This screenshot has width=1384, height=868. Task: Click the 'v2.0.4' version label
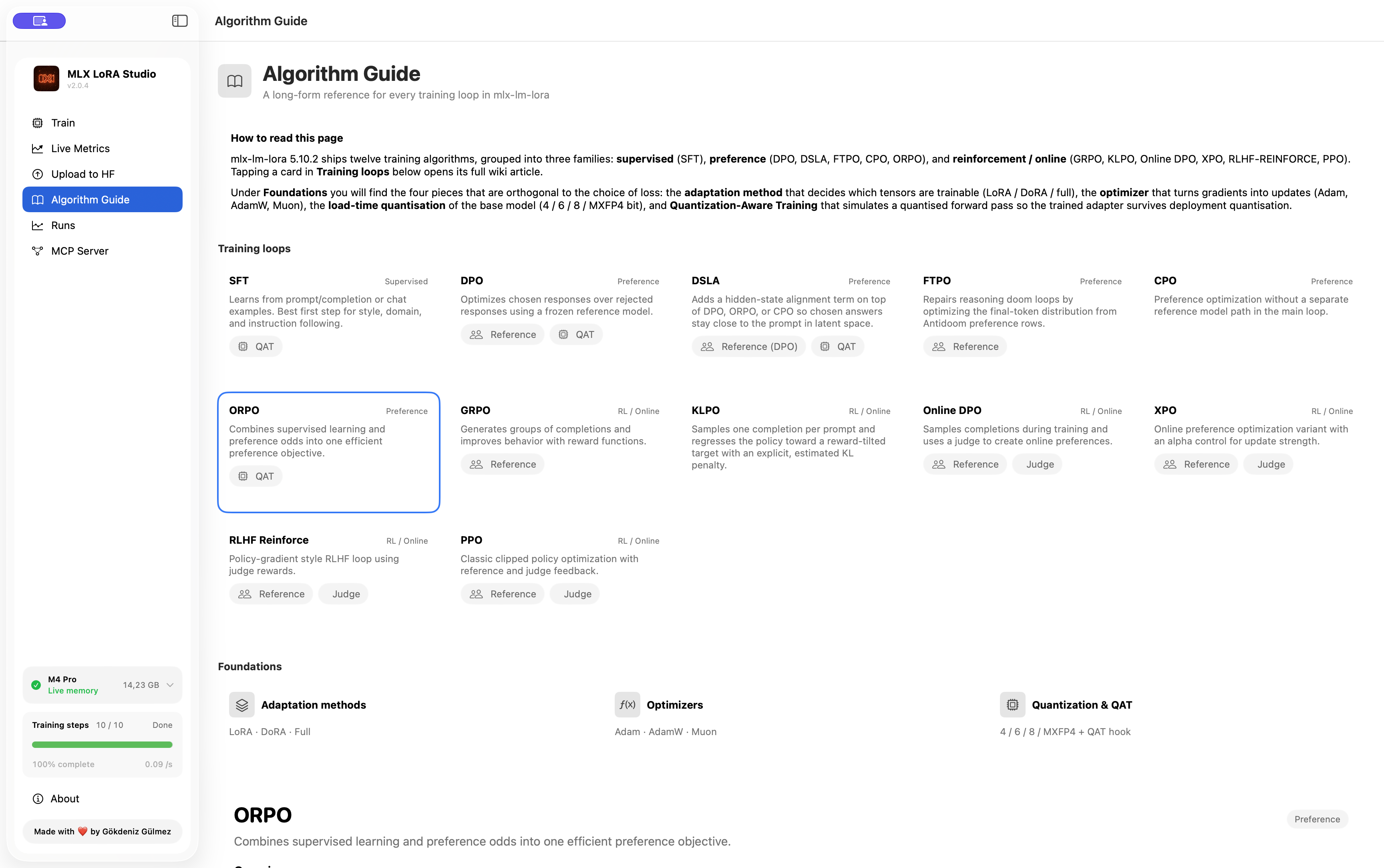point(78,86)
